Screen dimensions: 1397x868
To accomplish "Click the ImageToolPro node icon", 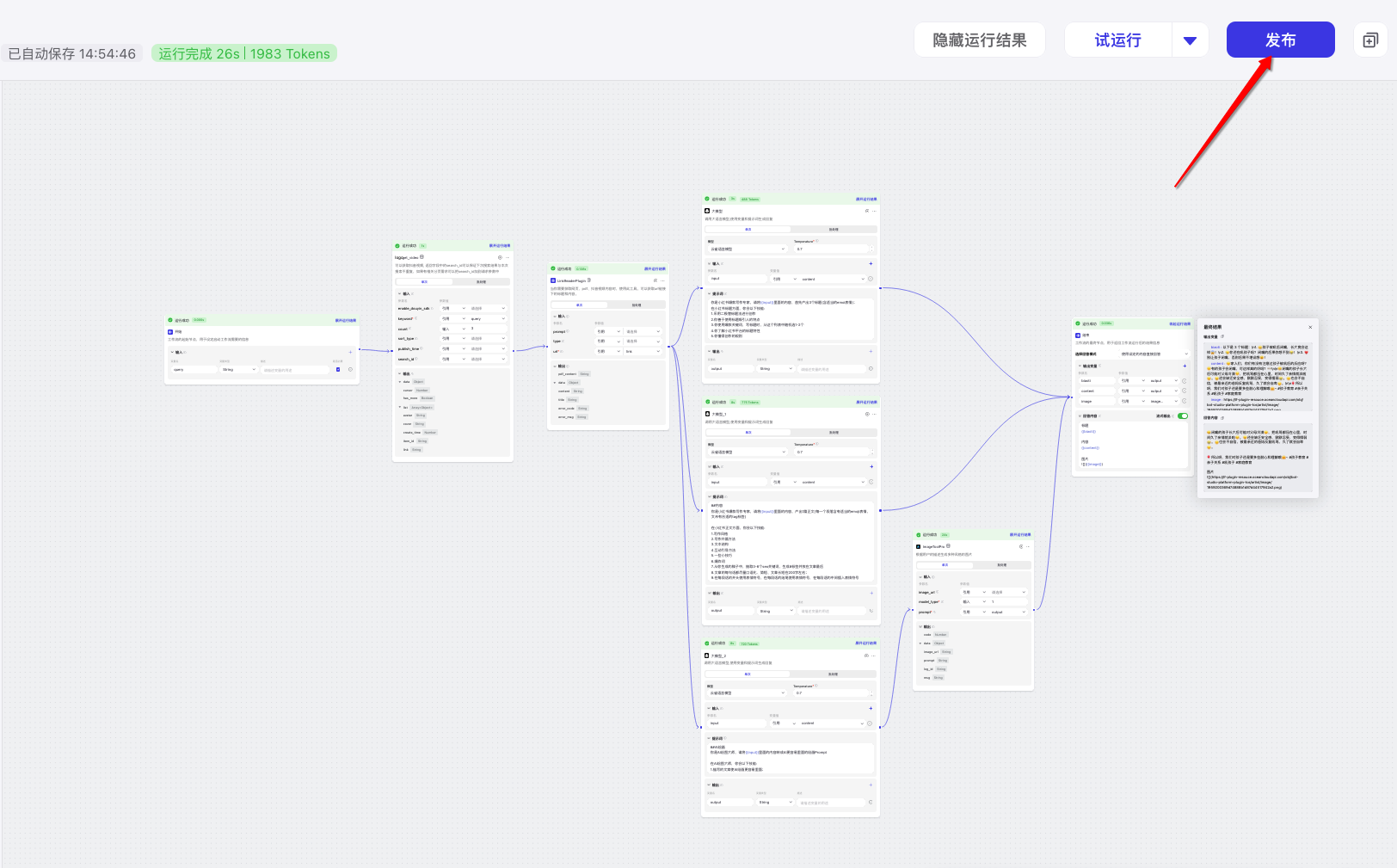I will (918, 546).
